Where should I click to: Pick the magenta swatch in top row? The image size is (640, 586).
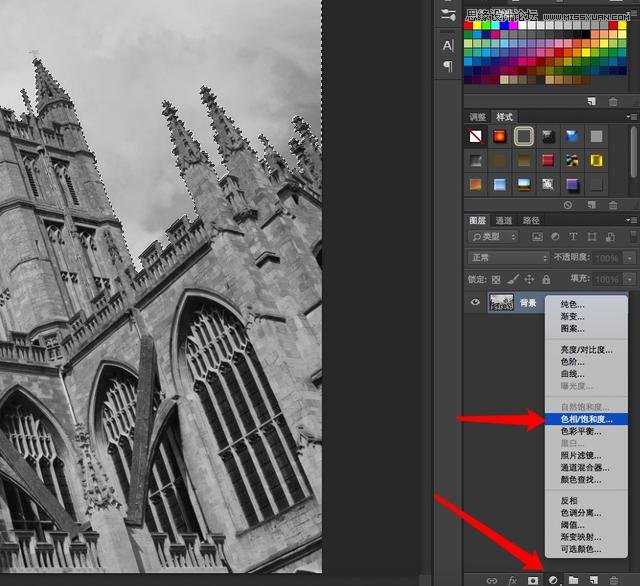513,25
